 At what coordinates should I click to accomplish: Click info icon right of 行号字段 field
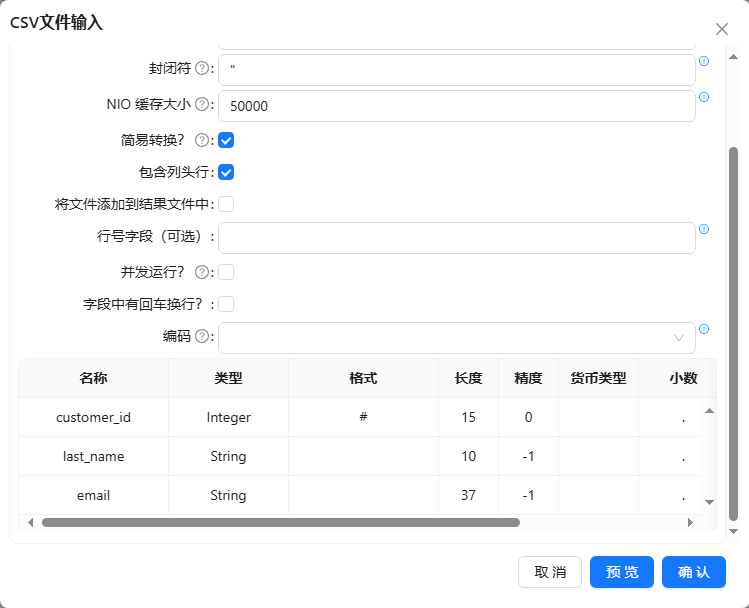pyautogui.click(x=704, y=229)
